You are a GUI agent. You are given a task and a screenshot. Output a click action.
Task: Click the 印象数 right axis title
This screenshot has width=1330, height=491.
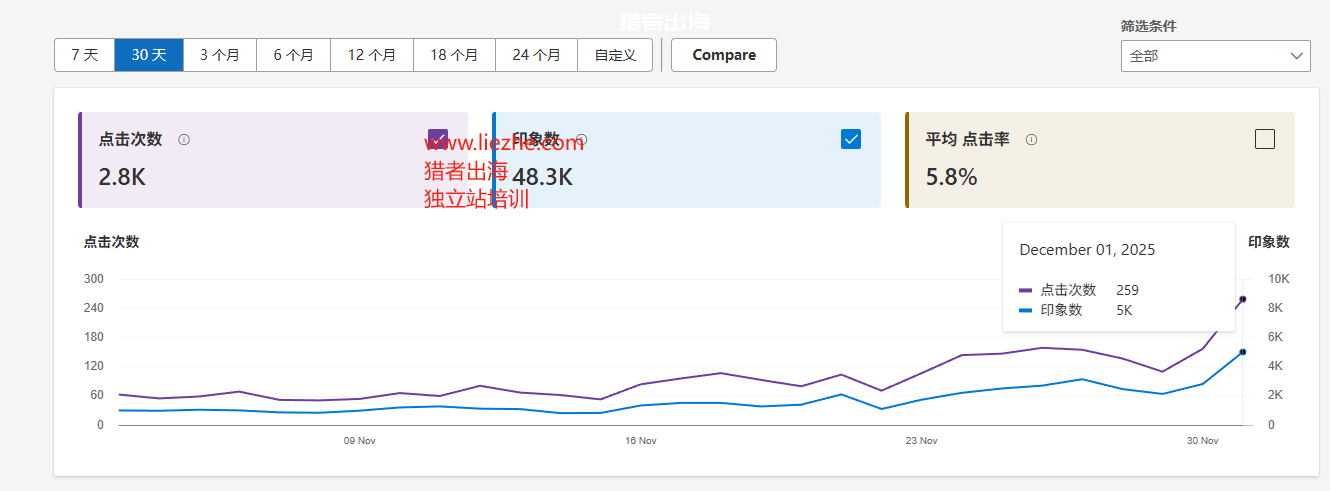click(x=1269, y=242)
